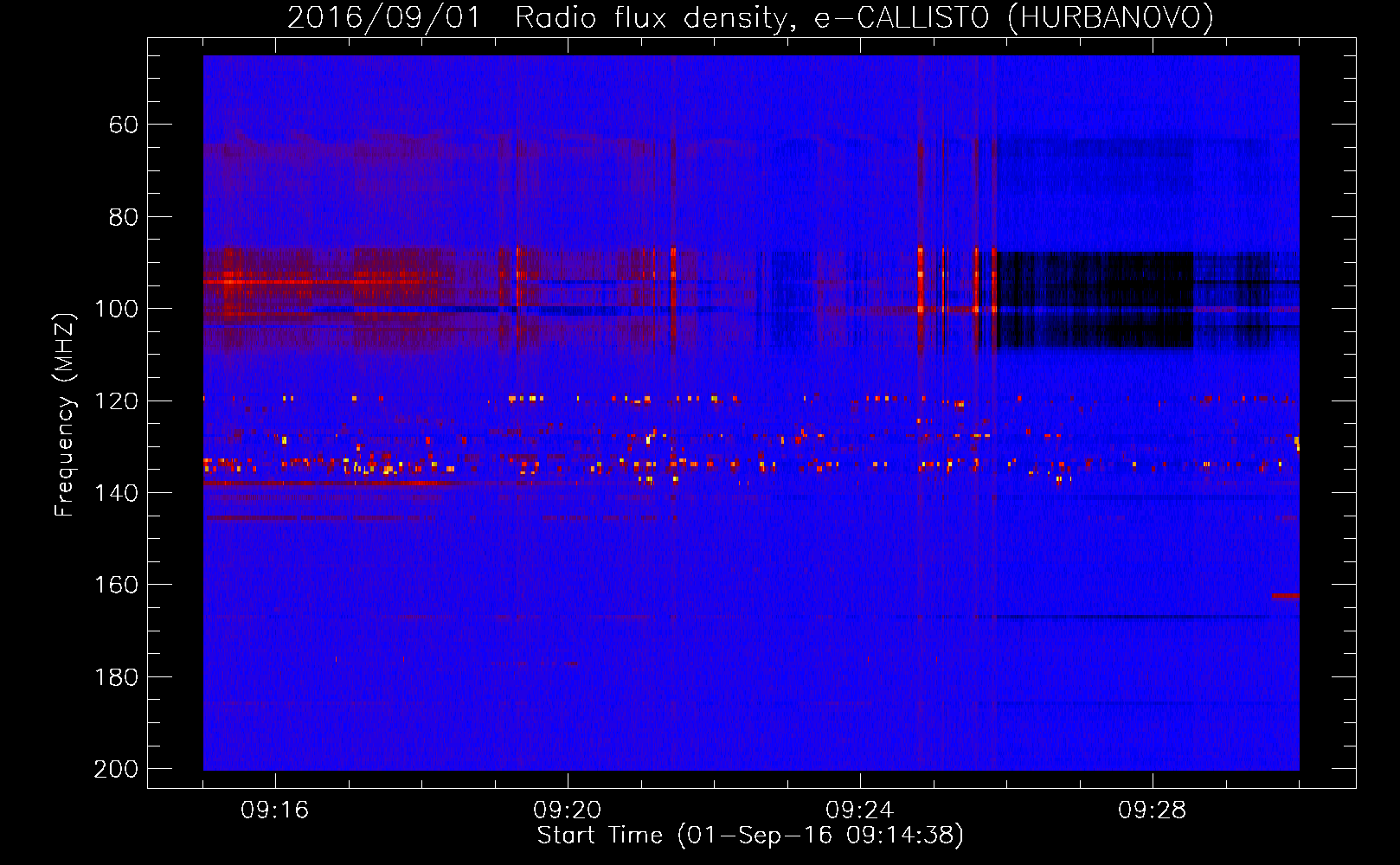Click the "Frequency (MHZ)" axis label
1400x865 pixels.
(65, 414)
